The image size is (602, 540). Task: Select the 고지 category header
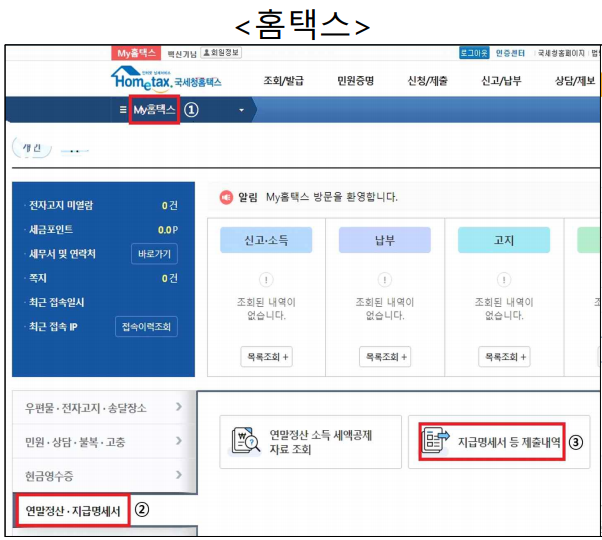tap(504, 240)
